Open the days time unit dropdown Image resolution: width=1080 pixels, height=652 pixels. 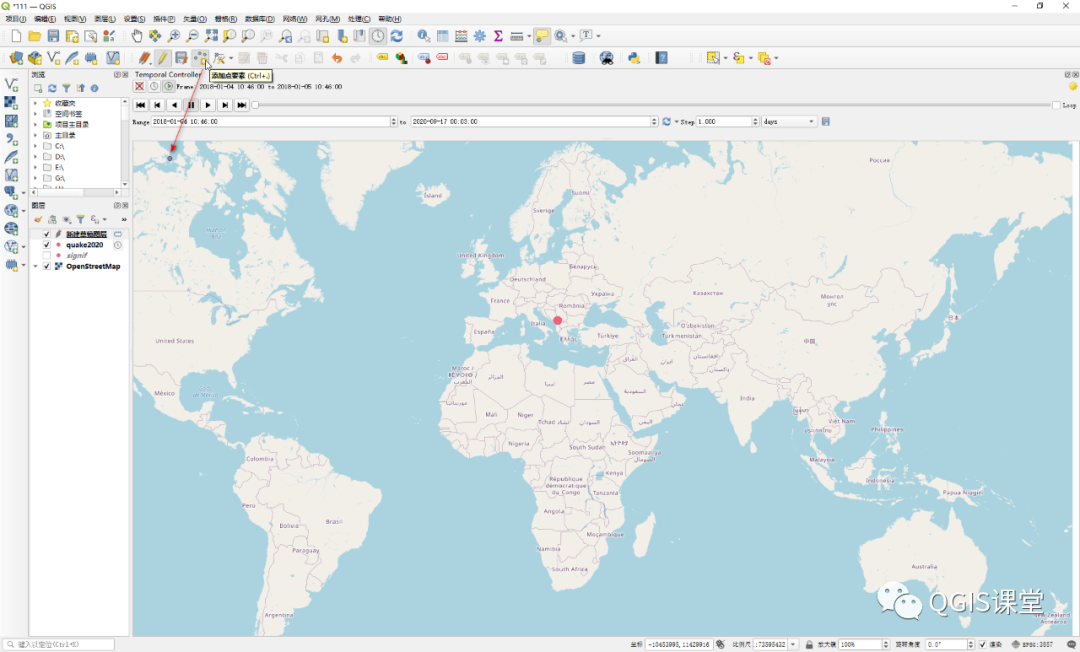click(x=789, y=121)
